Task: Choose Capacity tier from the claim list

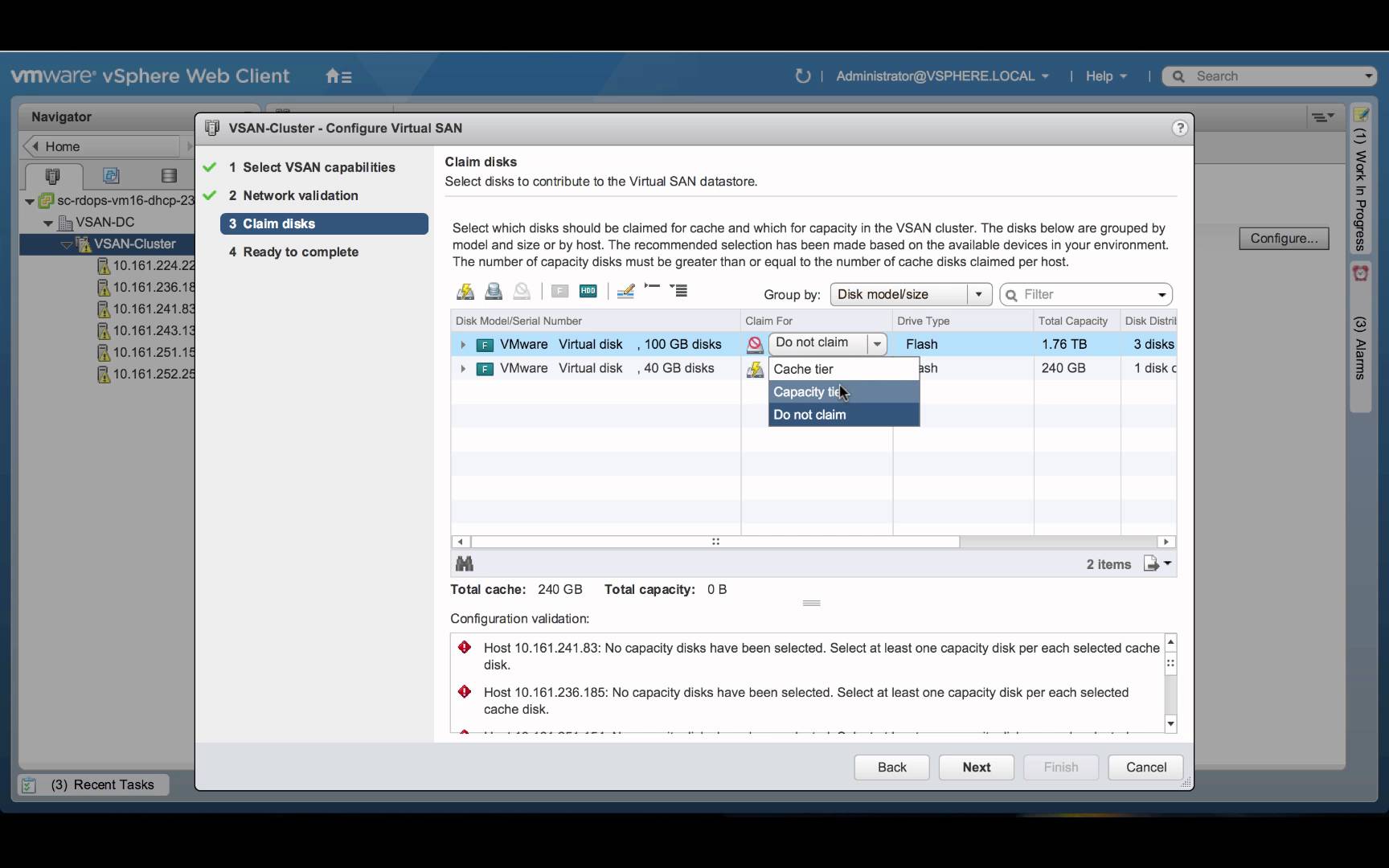Action: [844, 392]
